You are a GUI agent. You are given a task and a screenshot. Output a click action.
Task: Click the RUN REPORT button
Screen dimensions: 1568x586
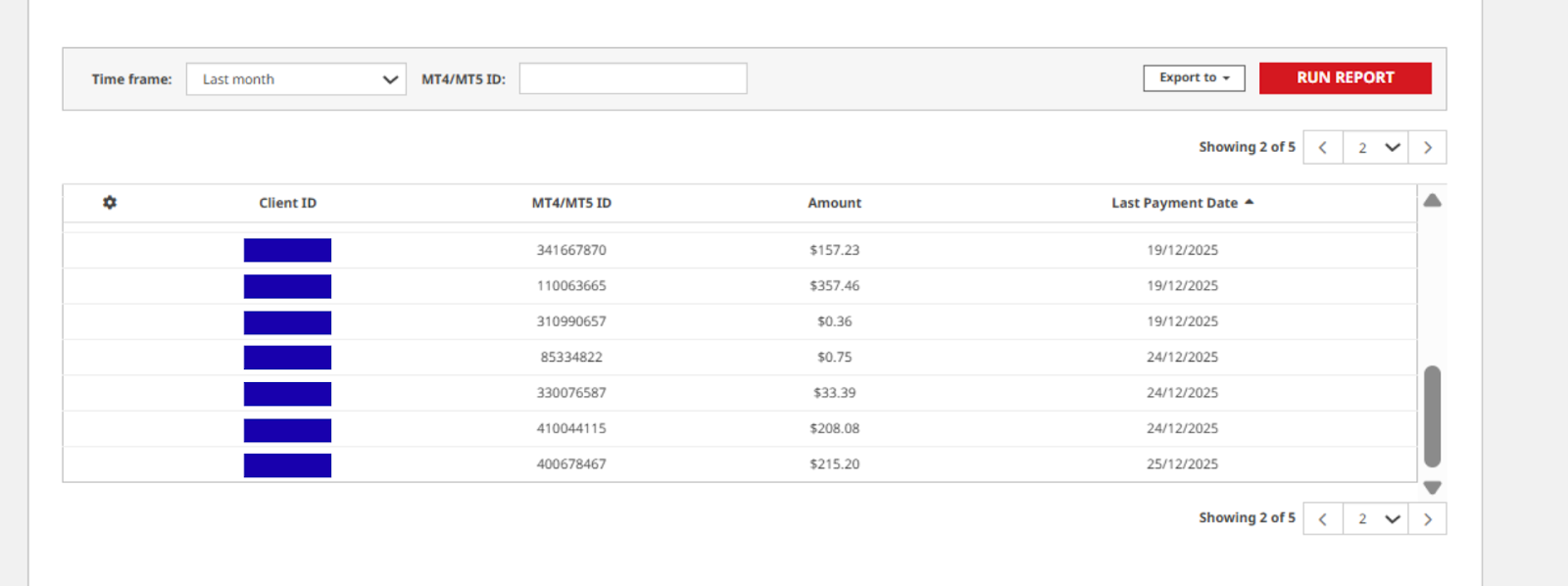pyautogui.click(x=1345, y=77)
